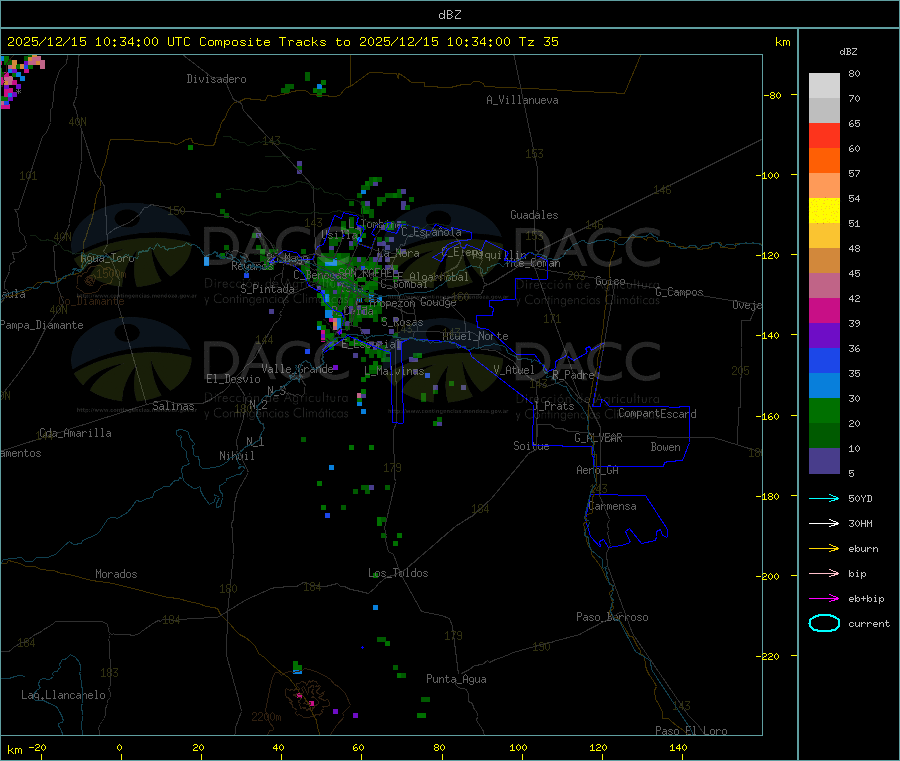Click the Aero_GA map label
Viewport: 900px width, 761px height.
pos(597,471)
